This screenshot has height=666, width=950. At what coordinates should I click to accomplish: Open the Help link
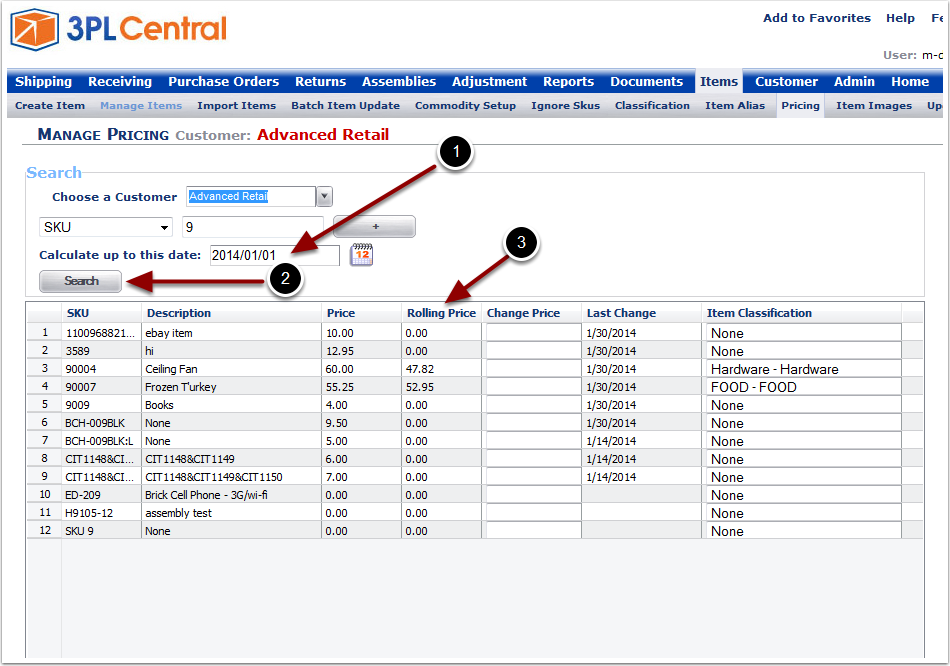point(899,17)
